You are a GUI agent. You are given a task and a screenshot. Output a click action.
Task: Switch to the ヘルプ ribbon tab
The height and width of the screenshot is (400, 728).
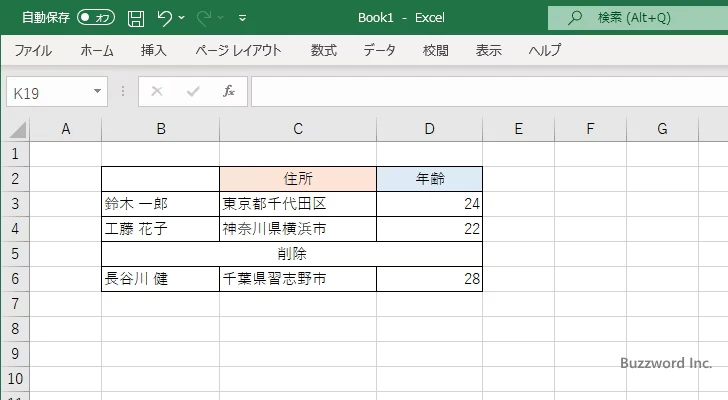(545, 50)
